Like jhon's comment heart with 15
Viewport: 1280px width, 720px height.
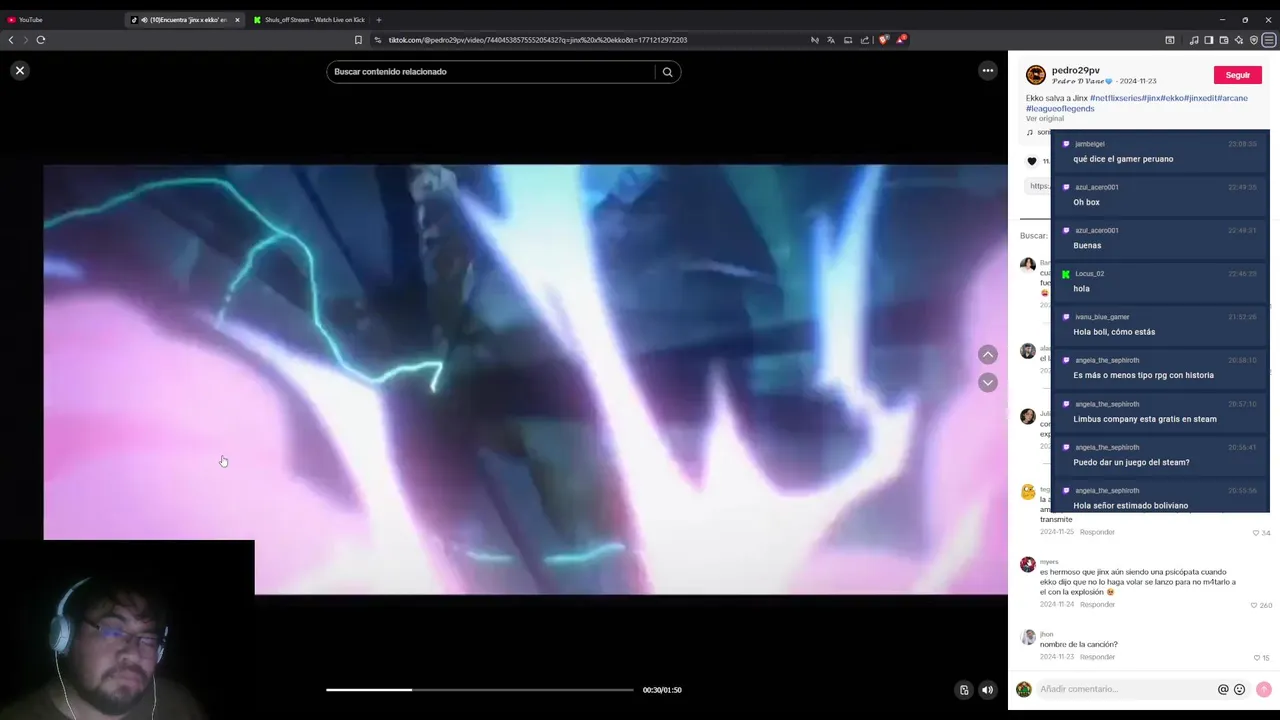click(1256, 657)
